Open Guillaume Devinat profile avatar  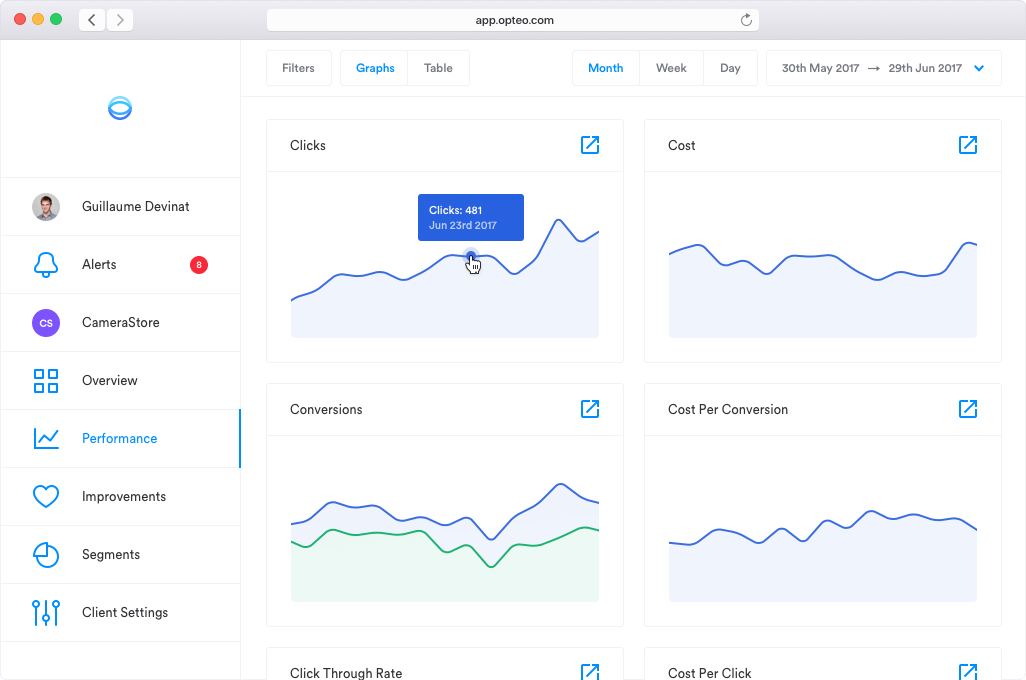[46, 207]
